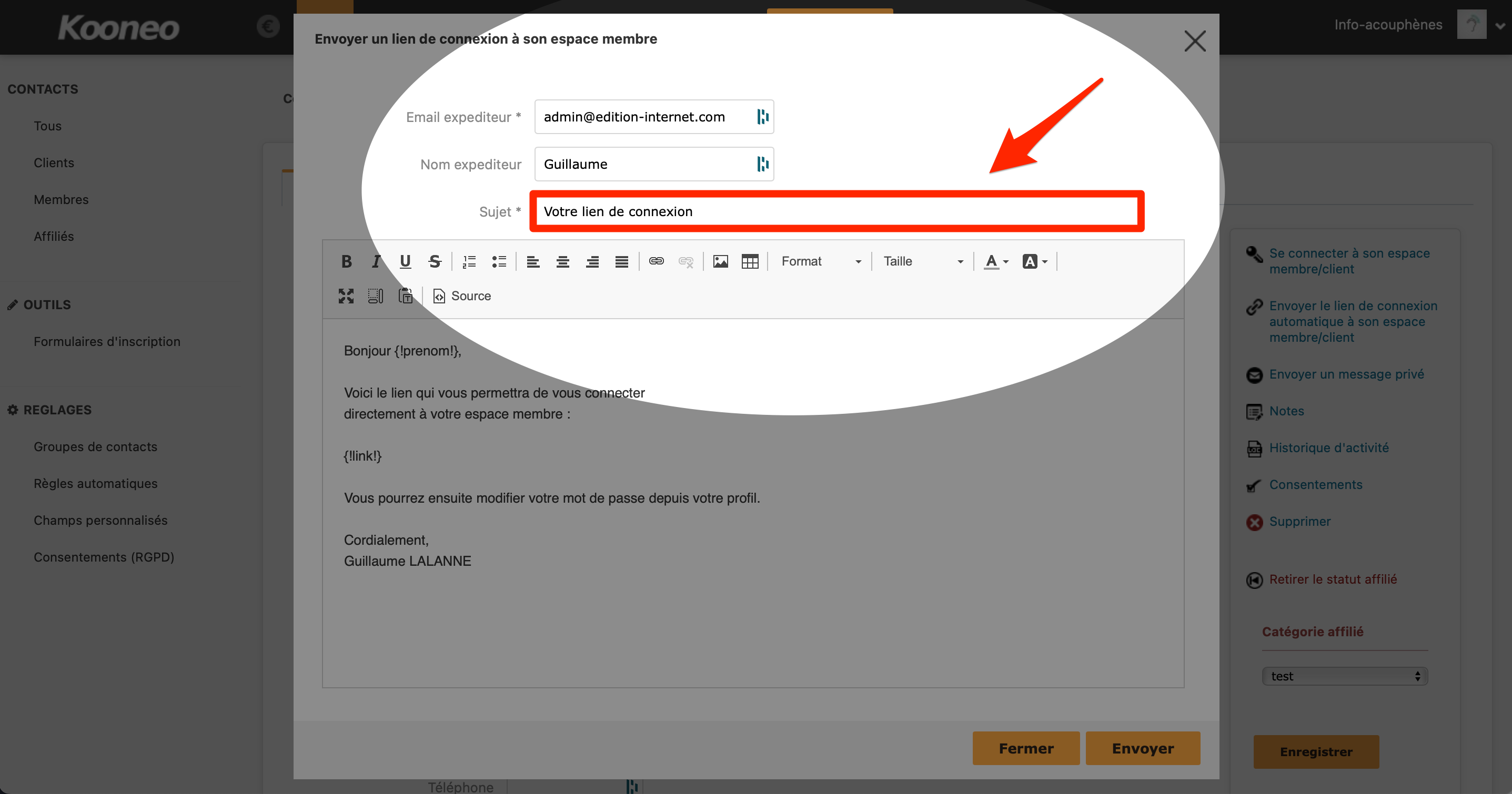Insert an image into the email body
This screenshot has width=1512, height=794.
(x=720, y=261)
